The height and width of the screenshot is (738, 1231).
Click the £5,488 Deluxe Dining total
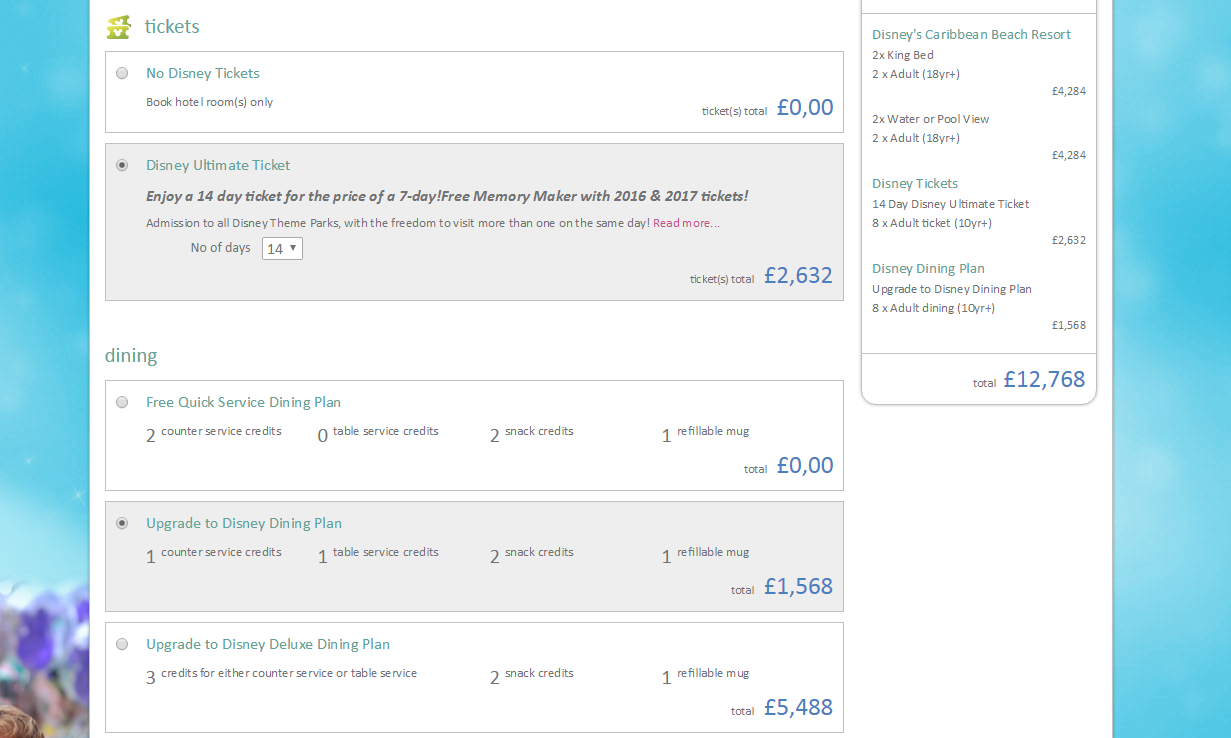798,707
